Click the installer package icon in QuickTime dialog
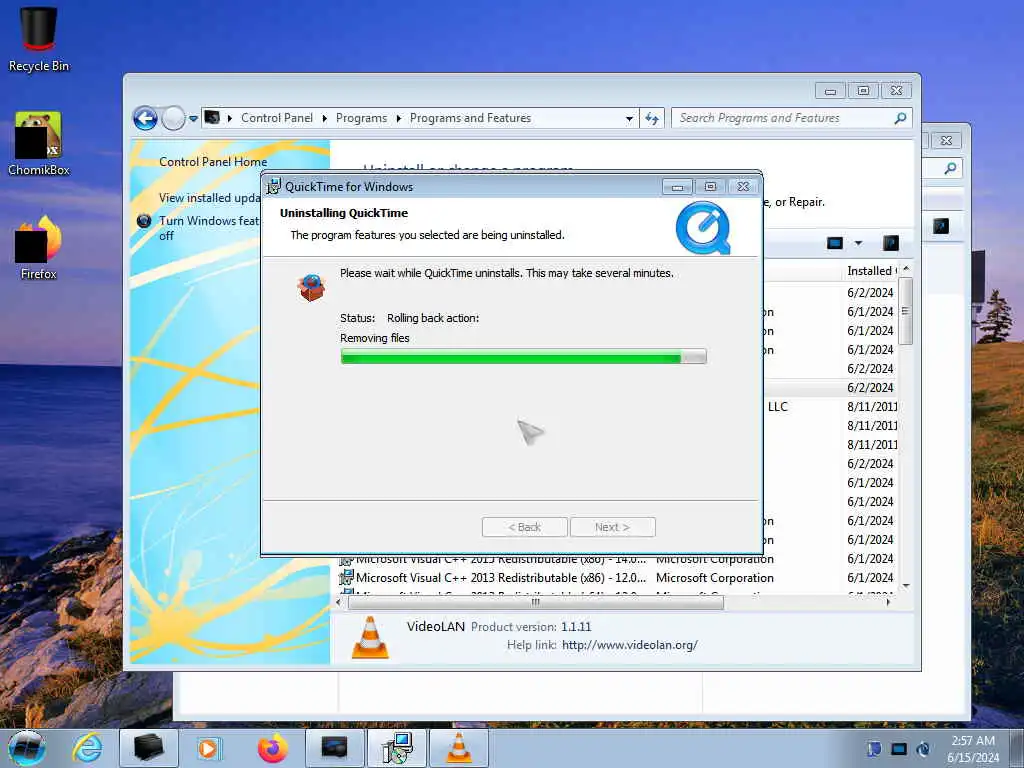 (x=312, y=287)
